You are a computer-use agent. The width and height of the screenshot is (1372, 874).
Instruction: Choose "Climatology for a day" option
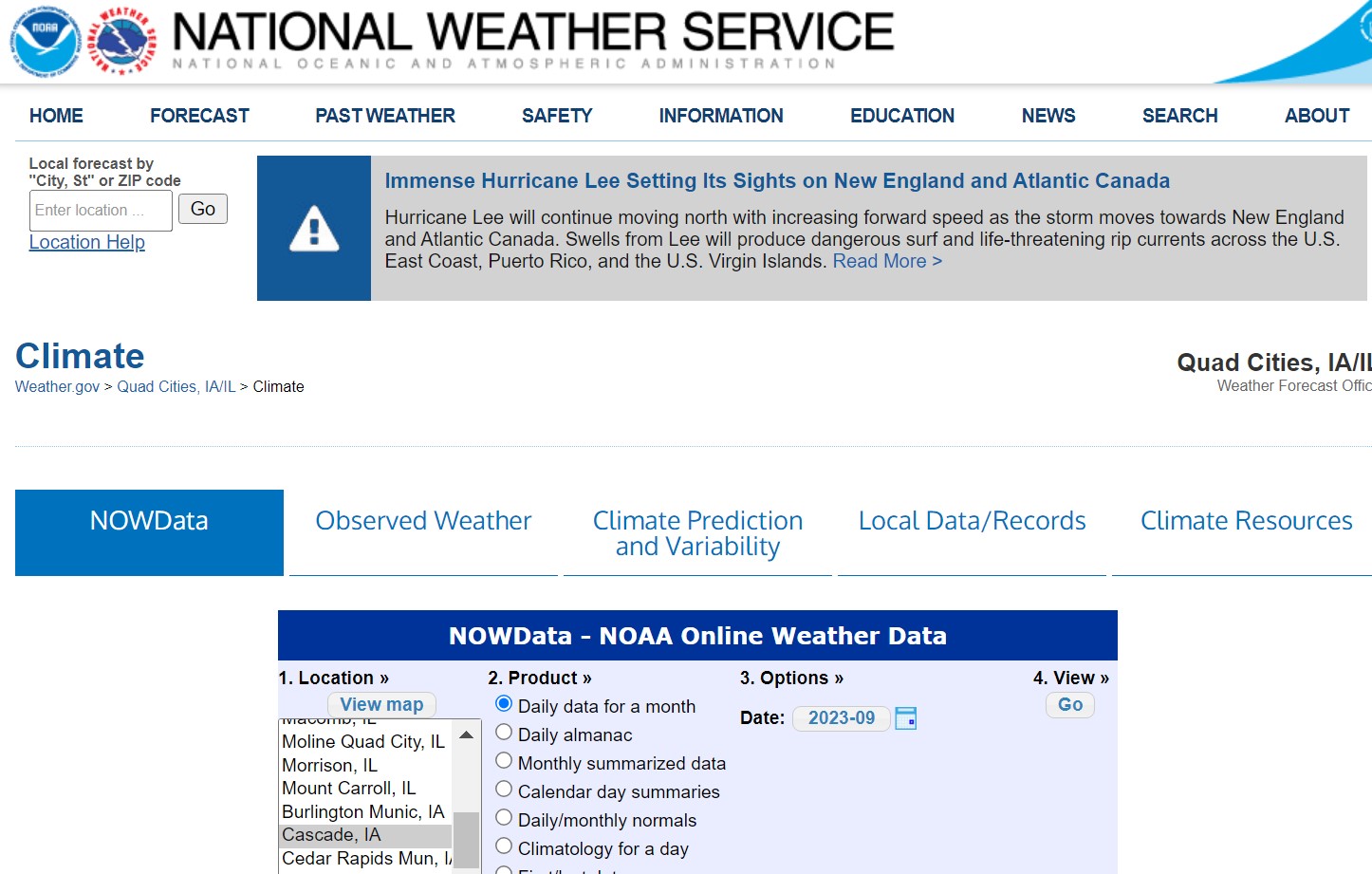pos(504,846)
